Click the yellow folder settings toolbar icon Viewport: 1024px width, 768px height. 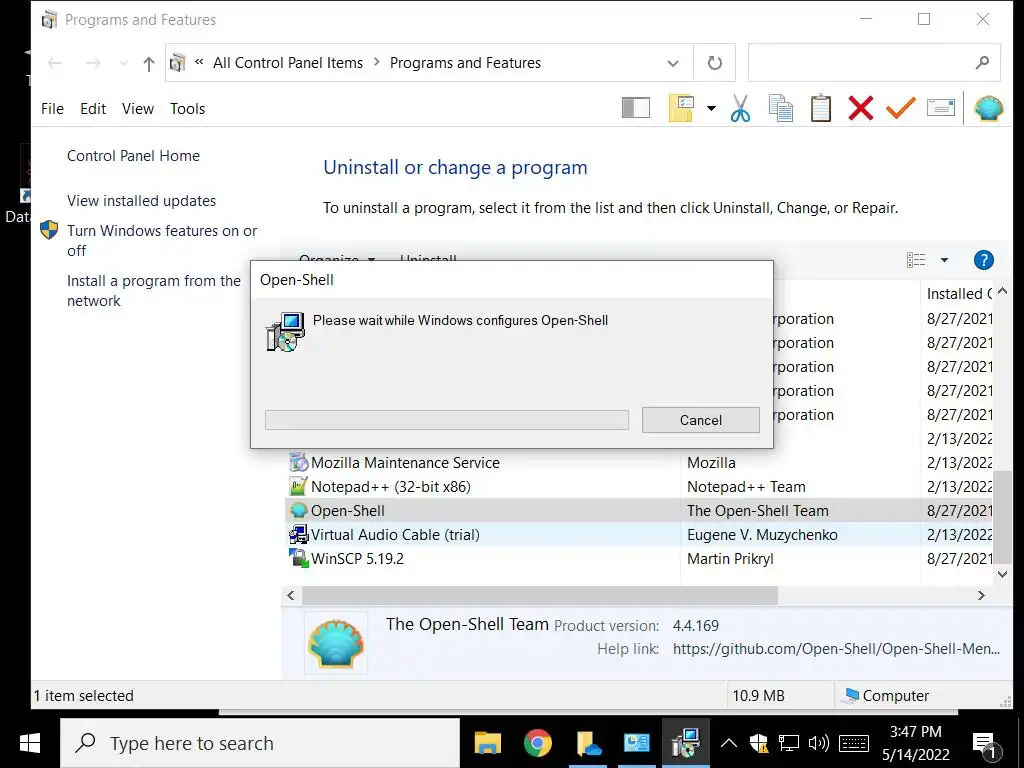point(681,108)
